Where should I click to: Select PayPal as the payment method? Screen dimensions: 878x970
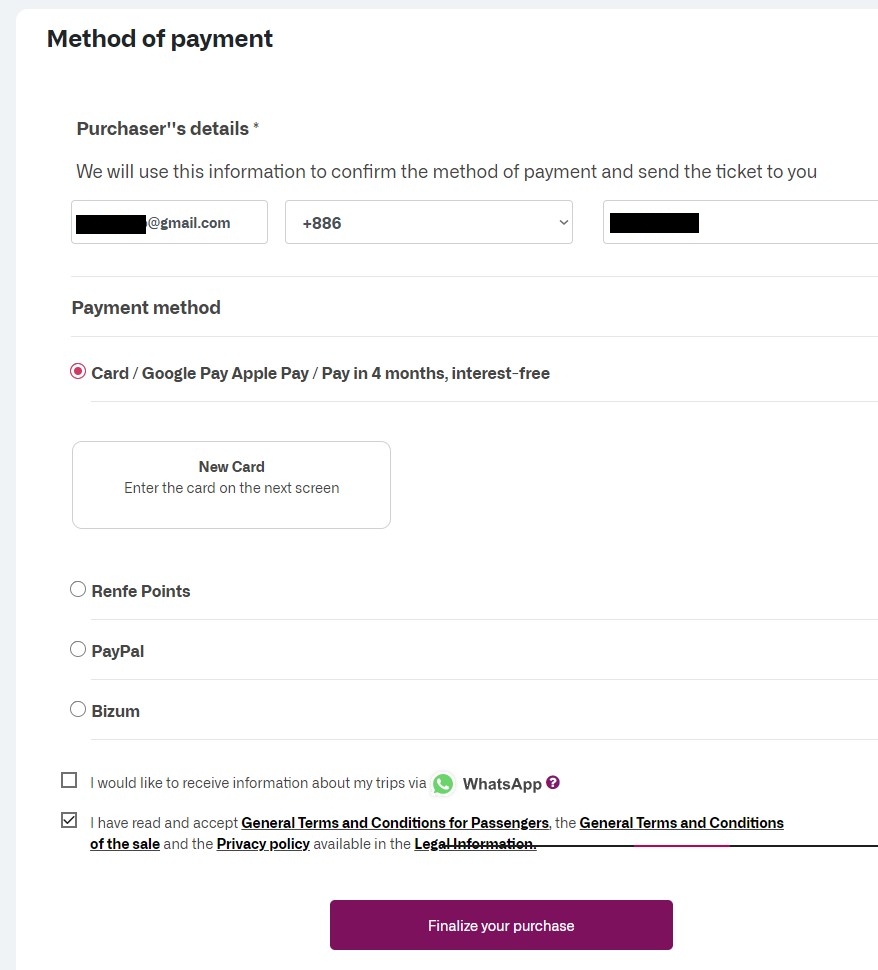coord(78,650)
